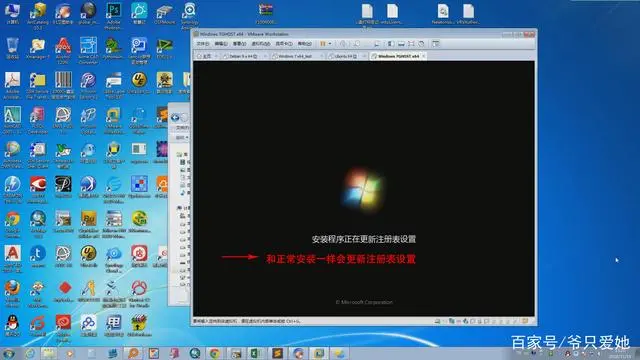Close the Windows 7GHOST x64 tab
640x360 pixels.
coord(424,56)
